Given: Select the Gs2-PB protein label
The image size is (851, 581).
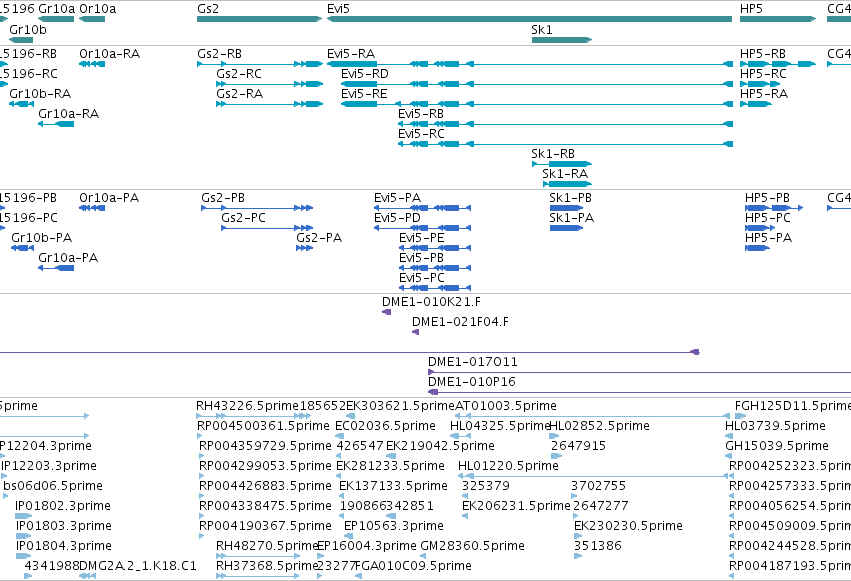Looking at the screenshot, I should (x=223, y=198).
